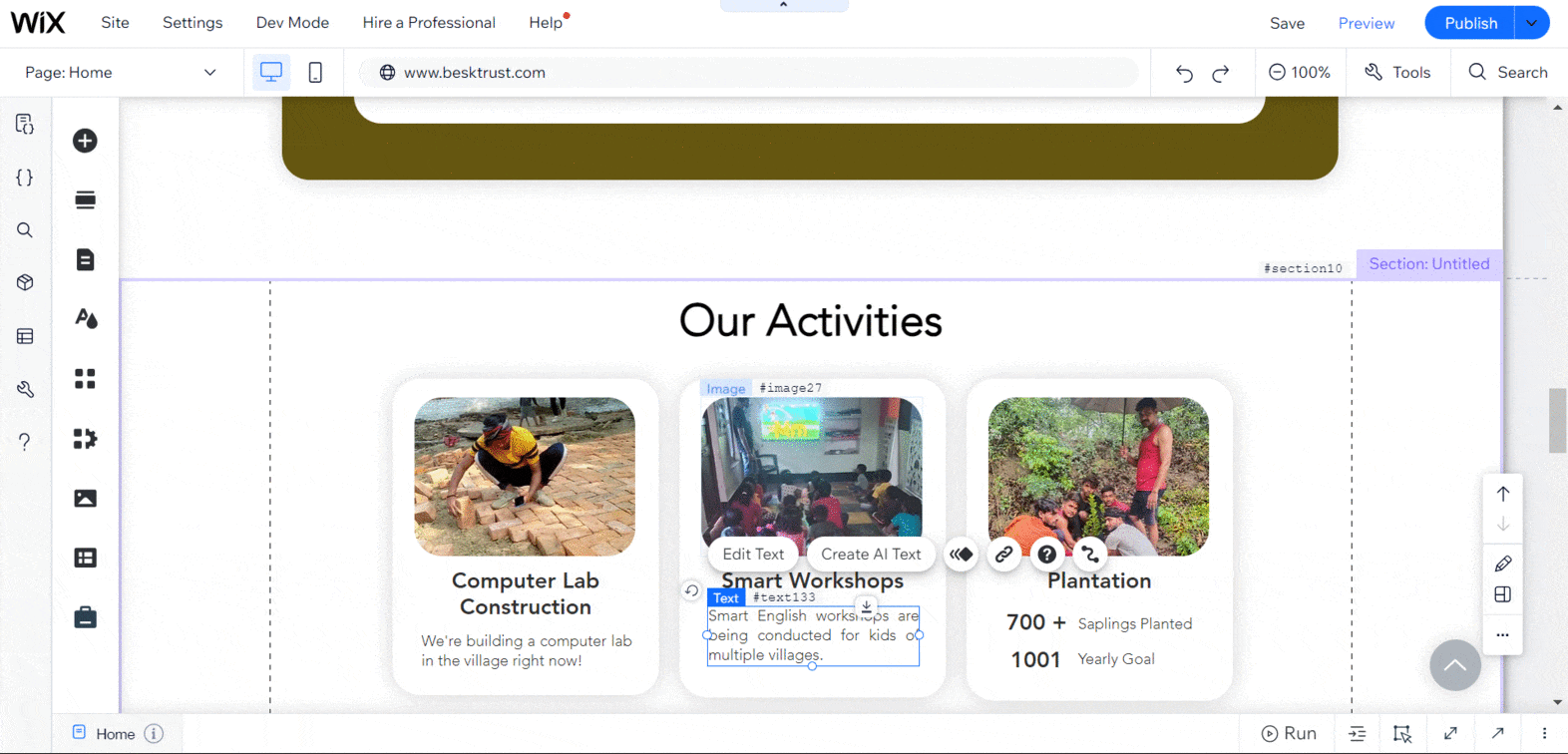Screen dimensions: 1568x754
Task: Open the code panel more options icon
Action: pos(1544,733)
